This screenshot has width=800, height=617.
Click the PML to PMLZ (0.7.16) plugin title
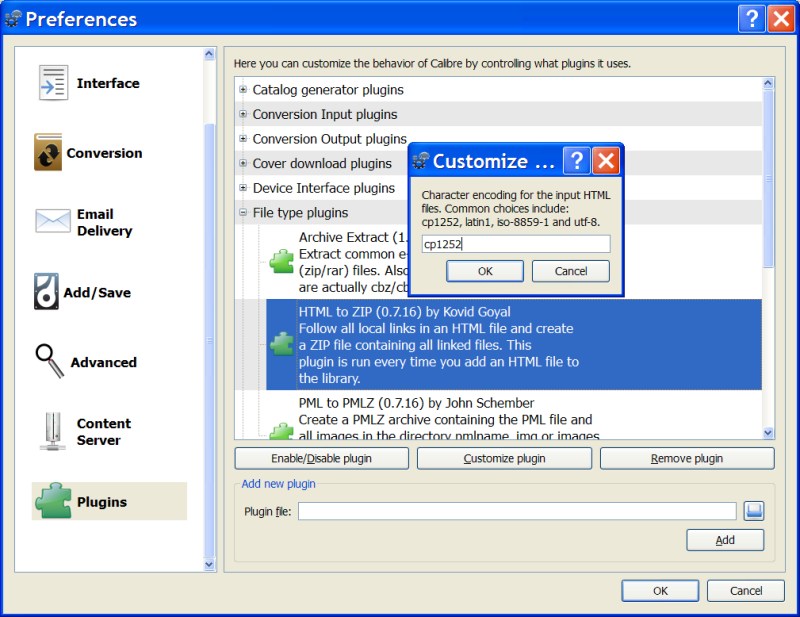tap(416, 403)
